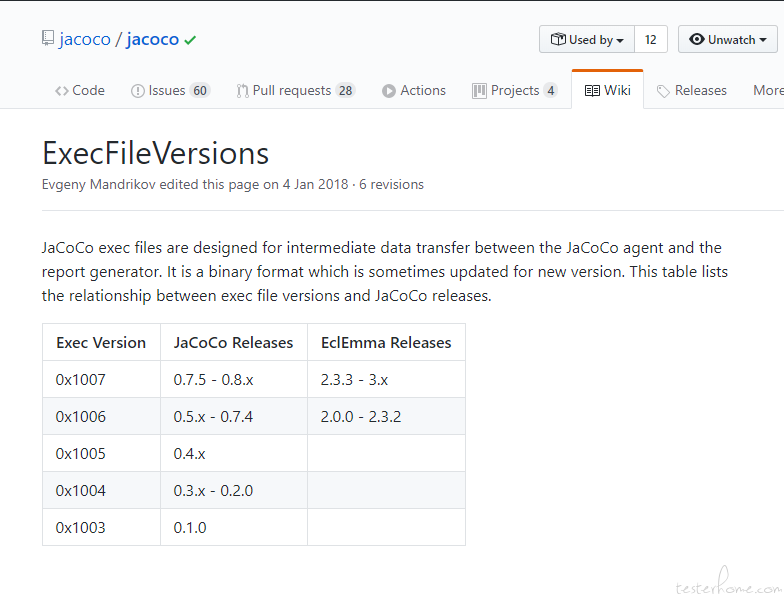Viewport: 784px width, 605px height.
Task: Click the 0x1007 table cell
Action: tap(102, 380)
